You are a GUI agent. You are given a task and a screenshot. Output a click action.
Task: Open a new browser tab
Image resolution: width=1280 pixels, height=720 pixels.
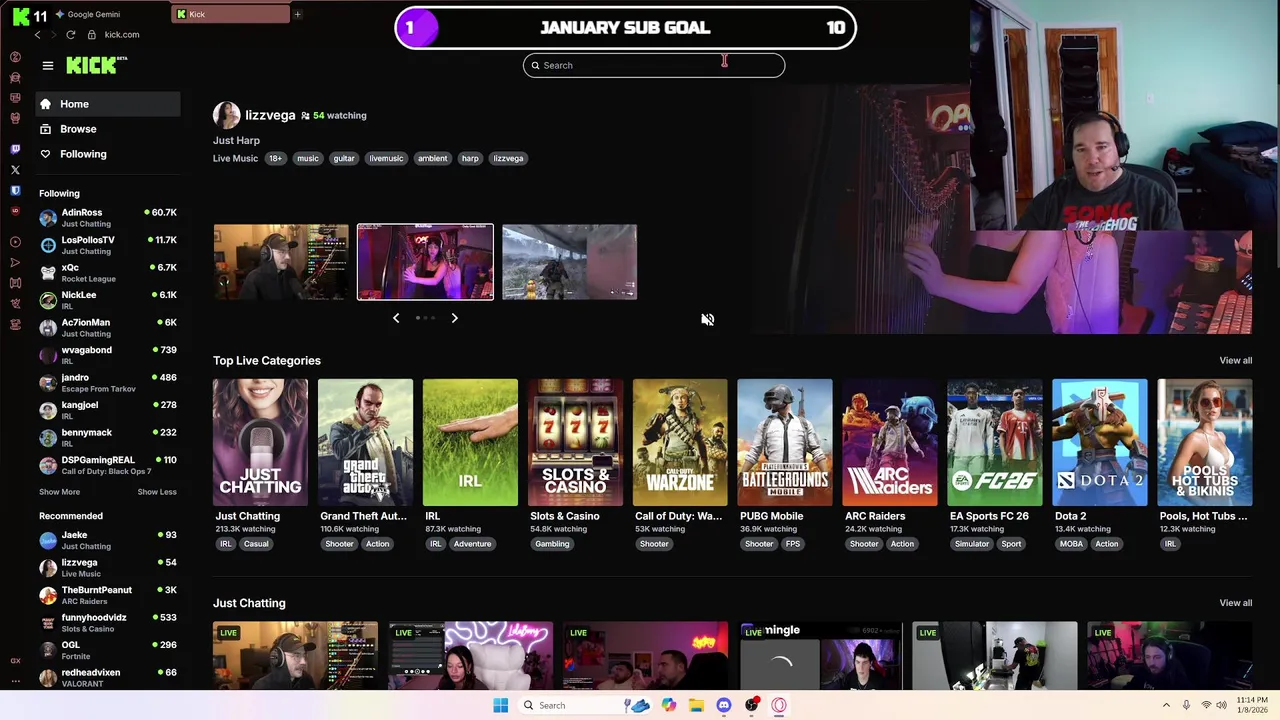(297, 14)
